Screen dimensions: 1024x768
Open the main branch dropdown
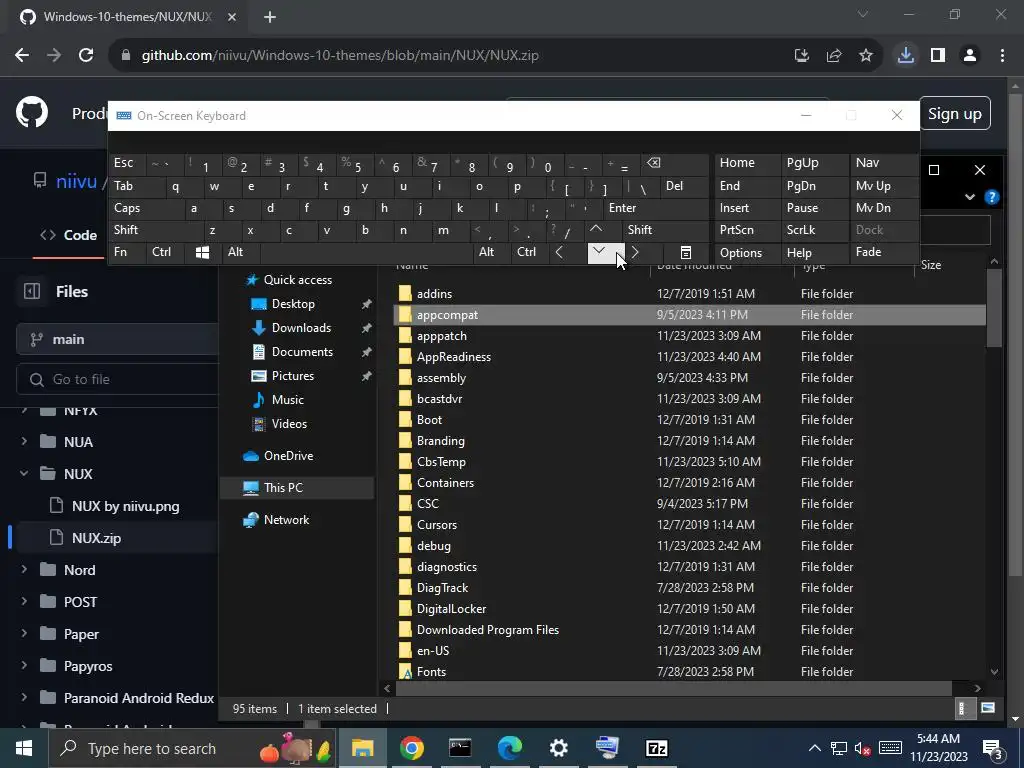(x=118, y=340)
